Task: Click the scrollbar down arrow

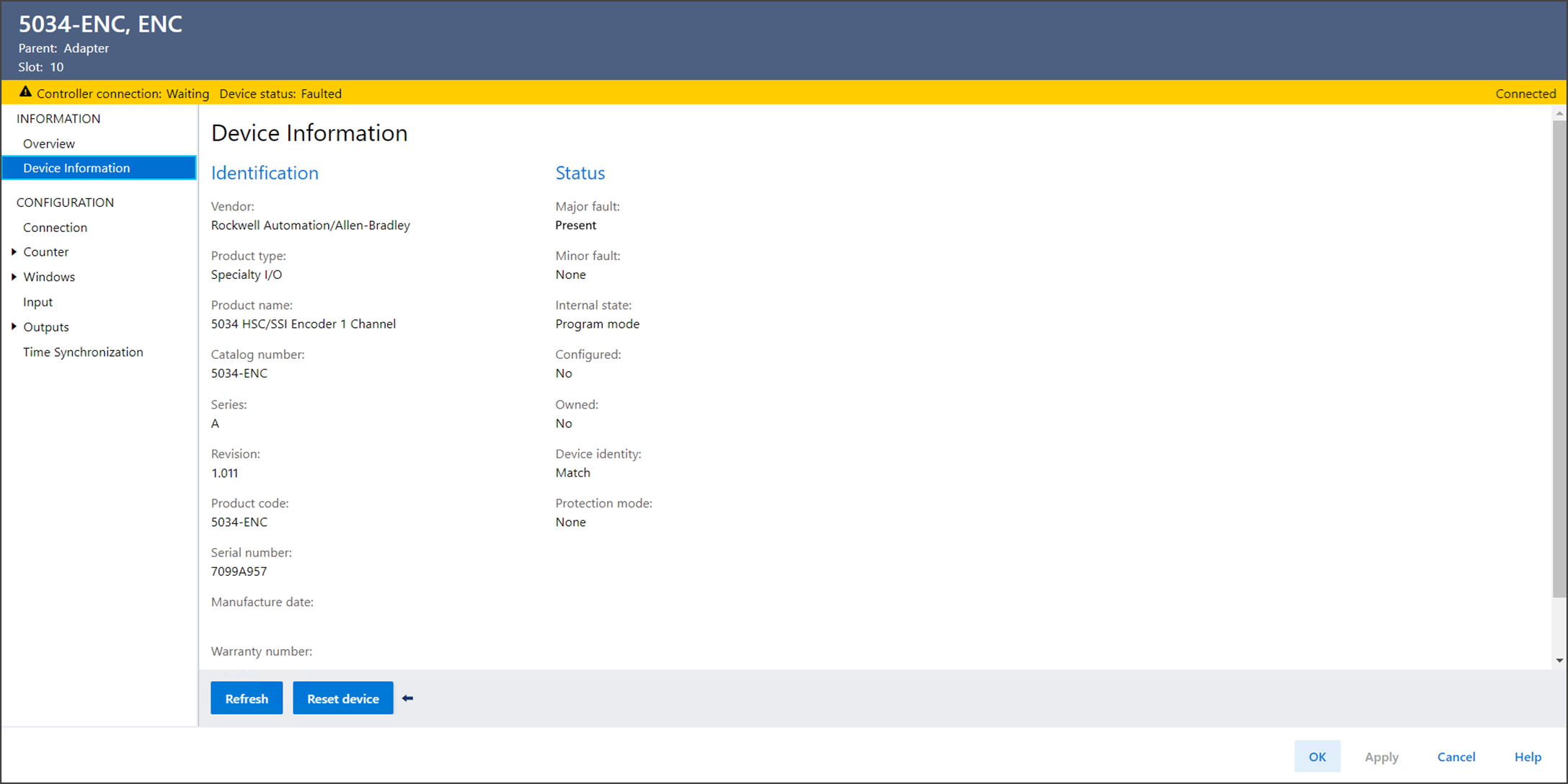Action: tap(1559, 660)
